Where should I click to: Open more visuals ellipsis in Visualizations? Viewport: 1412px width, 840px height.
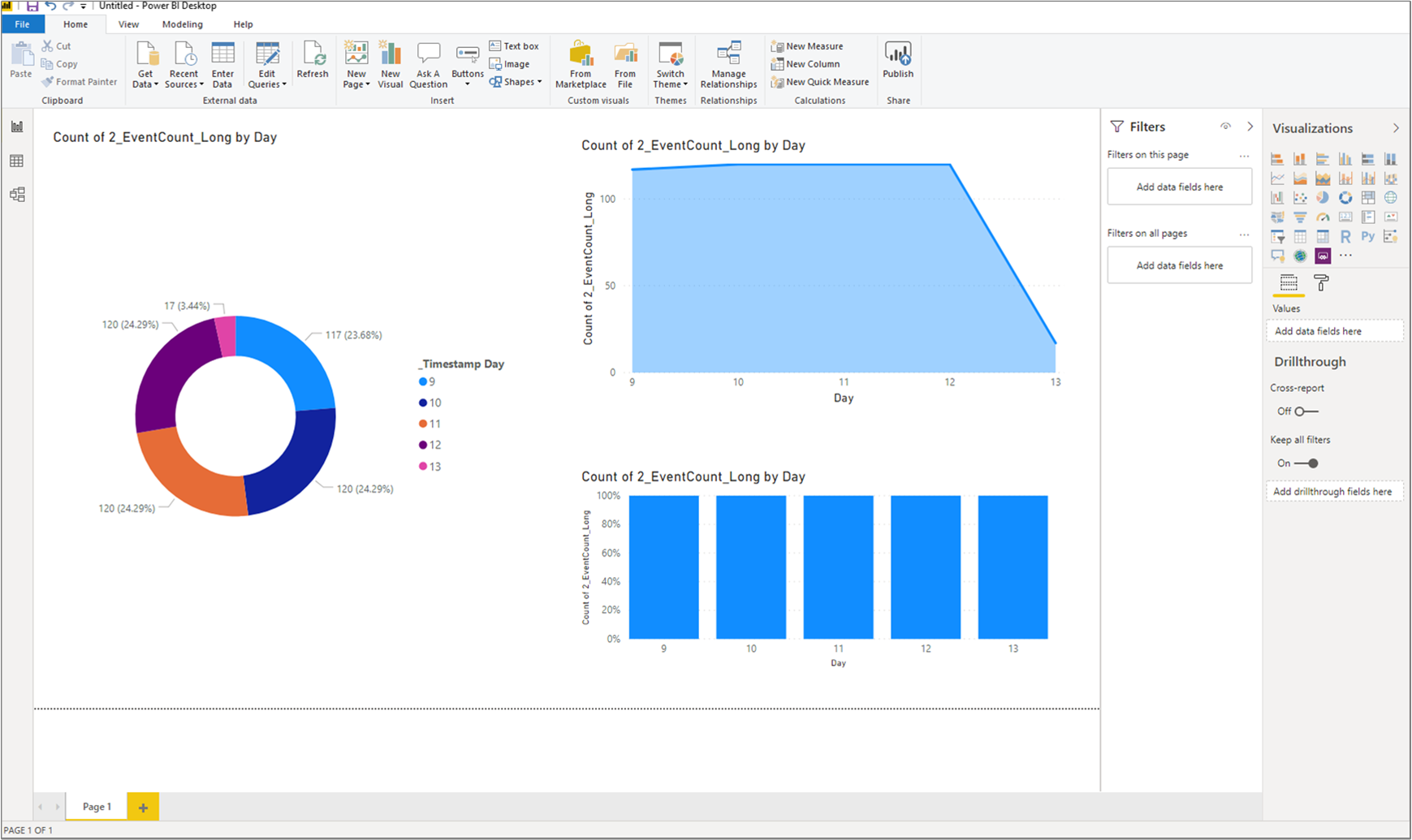pyautogui.click(x=1345, y=256)
